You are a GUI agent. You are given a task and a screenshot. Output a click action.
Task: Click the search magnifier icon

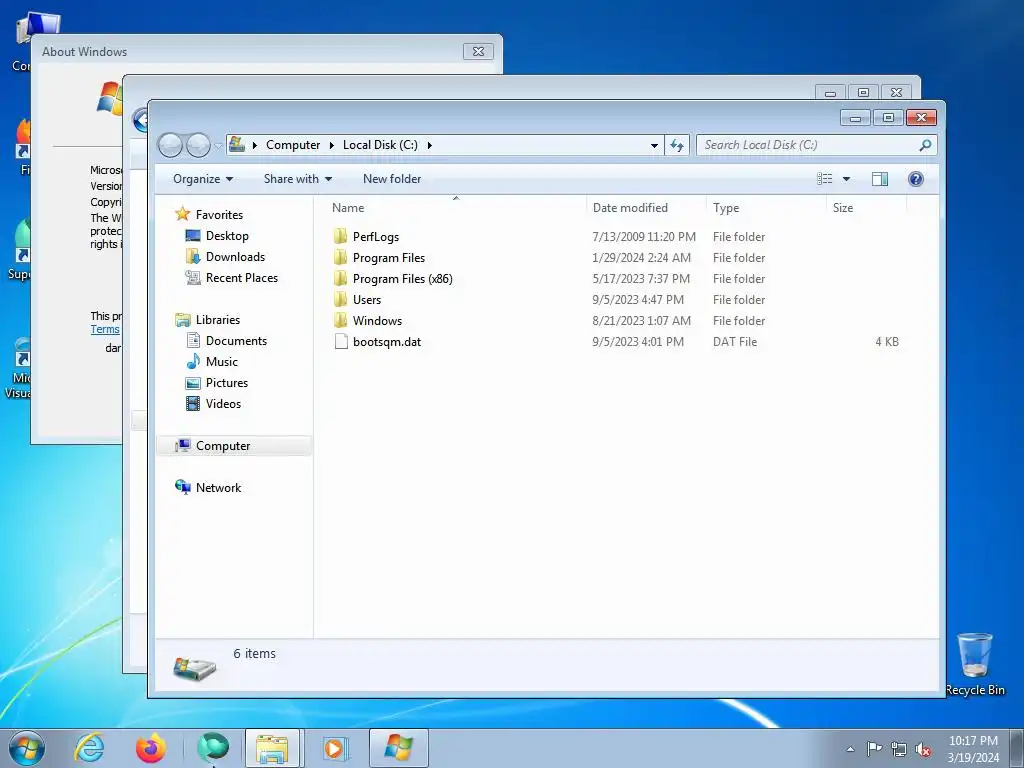(x=925, y=145)
